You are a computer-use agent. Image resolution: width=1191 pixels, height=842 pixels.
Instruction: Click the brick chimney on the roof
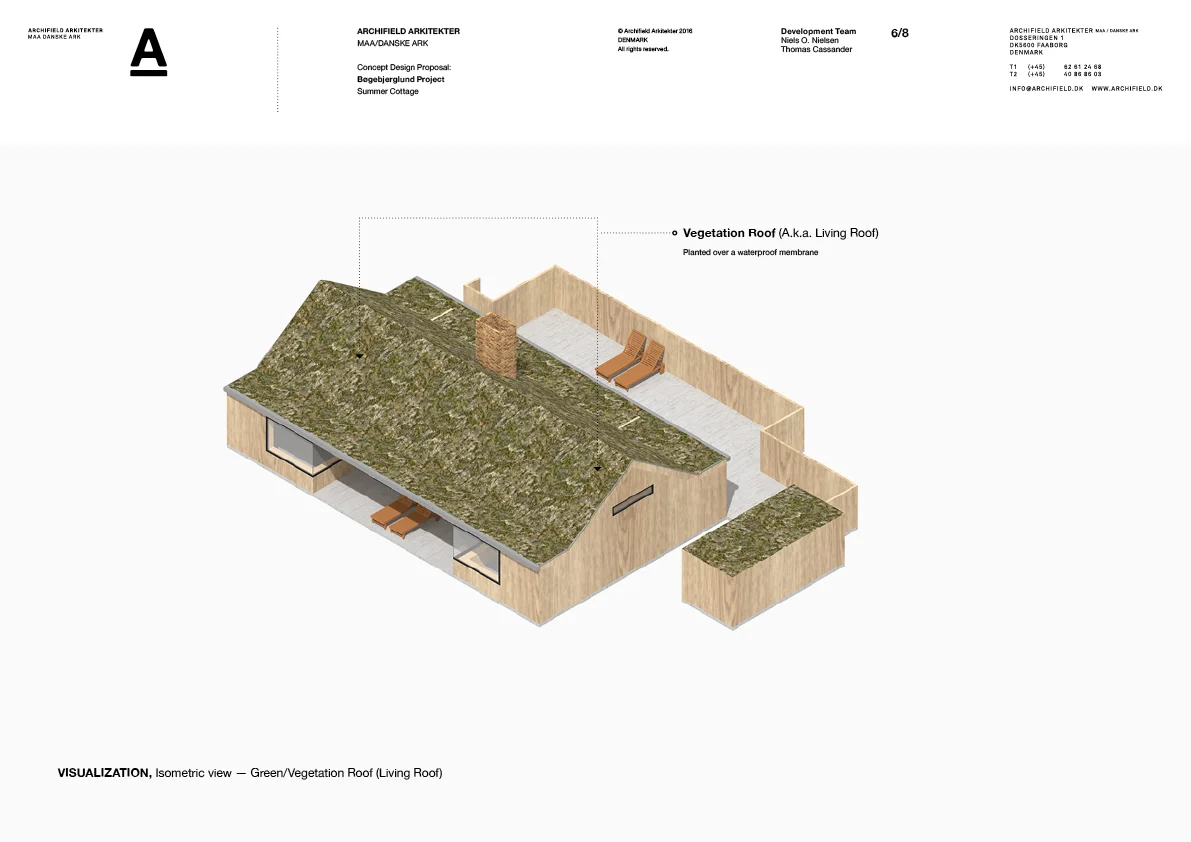click(498, 344)
